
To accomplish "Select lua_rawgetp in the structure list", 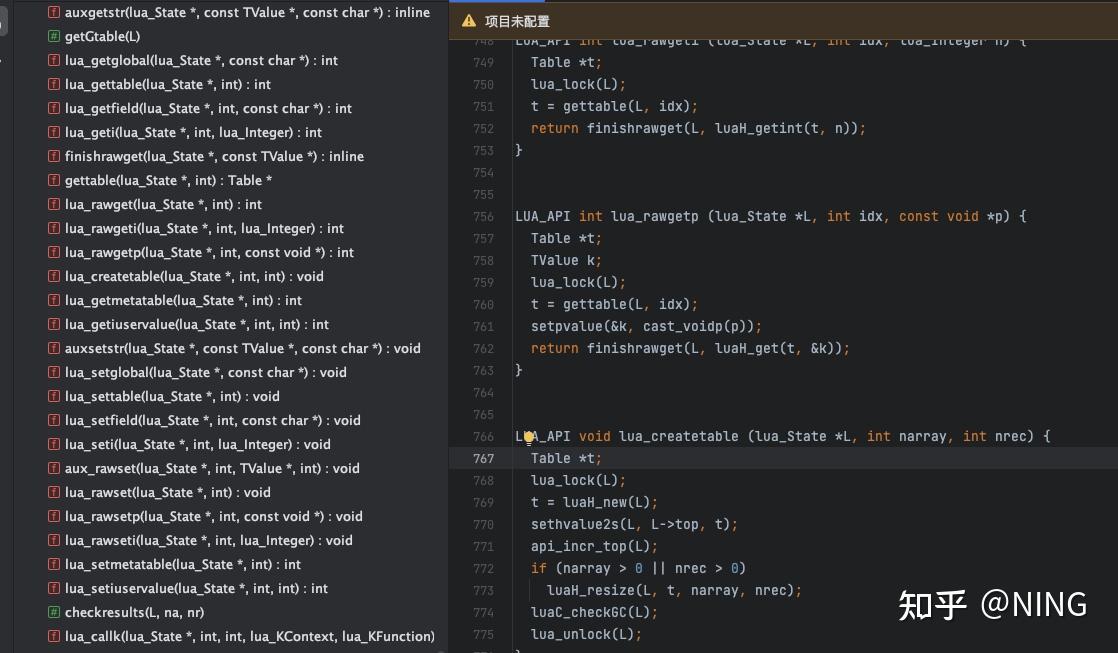I will coord(209,252).
